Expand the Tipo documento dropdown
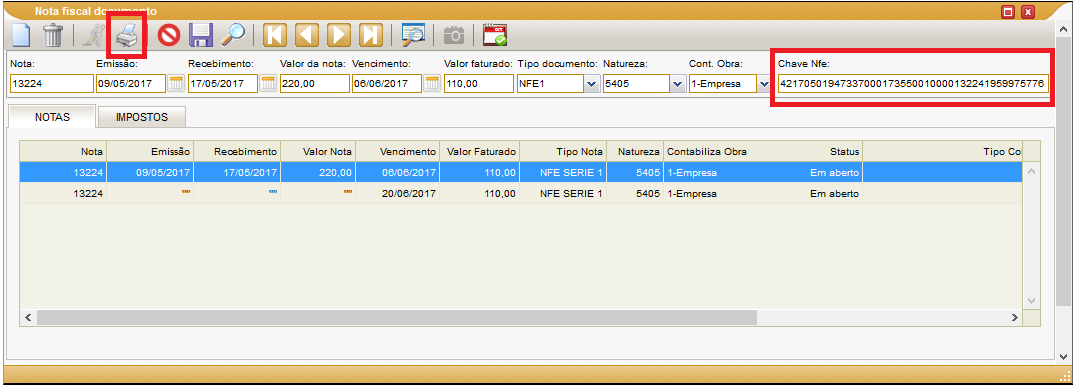Image resolution: width=1073 pixels, height=385 pixels. [592, 84]
